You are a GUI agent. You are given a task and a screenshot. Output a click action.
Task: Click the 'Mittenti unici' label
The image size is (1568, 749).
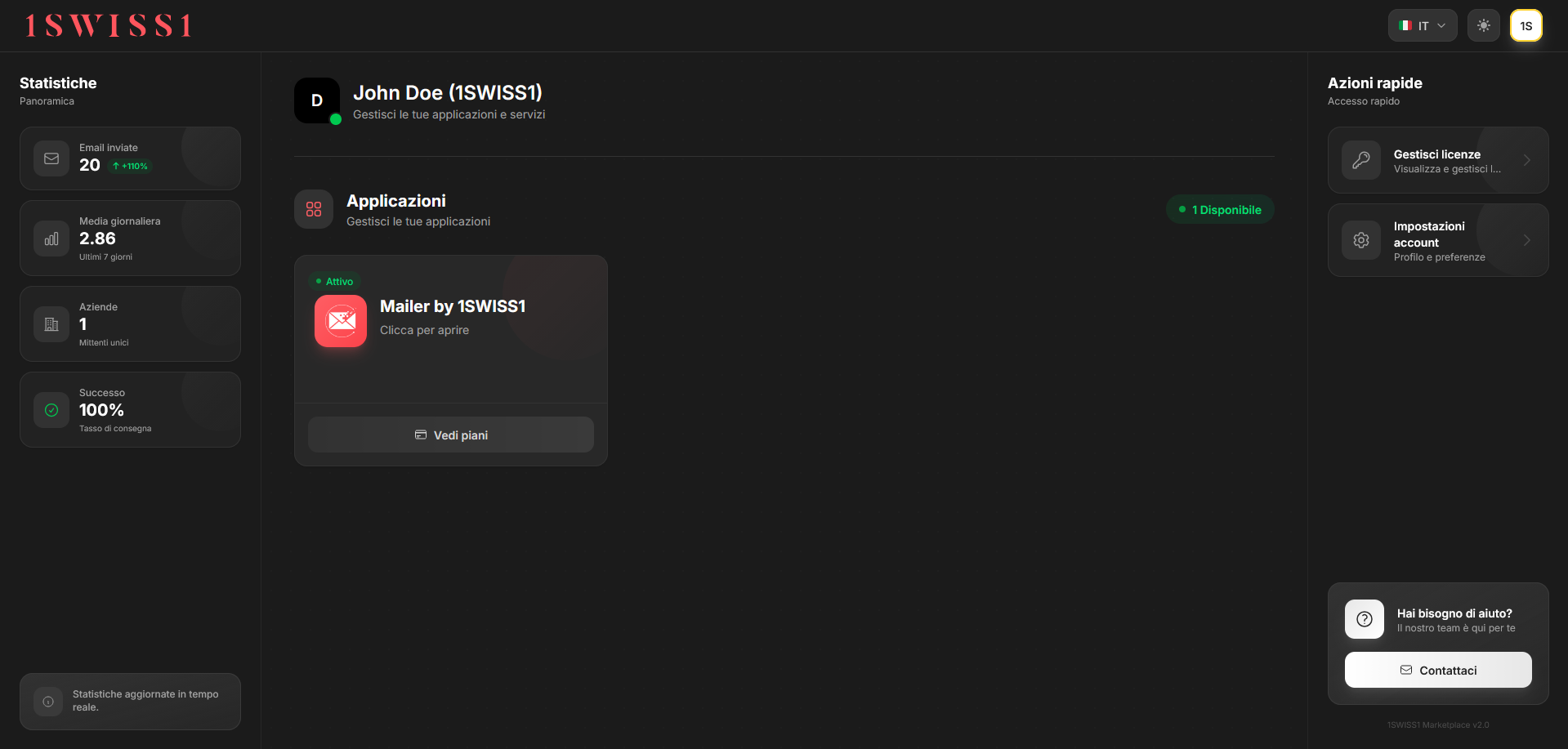(x=104, y=342)
